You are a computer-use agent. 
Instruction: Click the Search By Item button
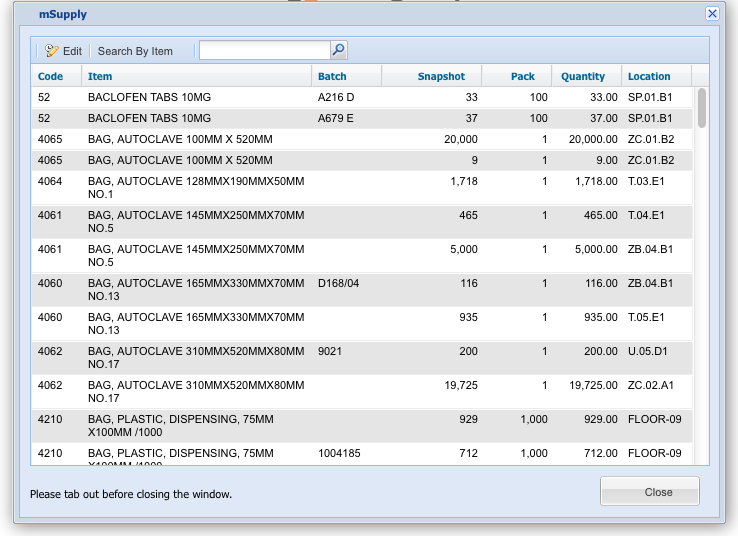[135, 51]
